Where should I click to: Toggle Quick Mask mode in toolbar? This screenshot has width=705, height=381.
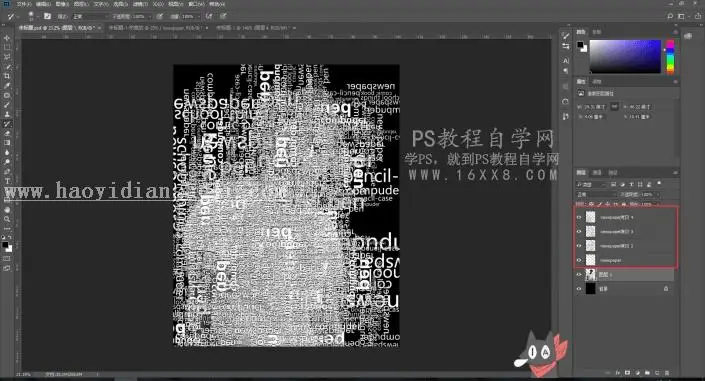(7, 259)
